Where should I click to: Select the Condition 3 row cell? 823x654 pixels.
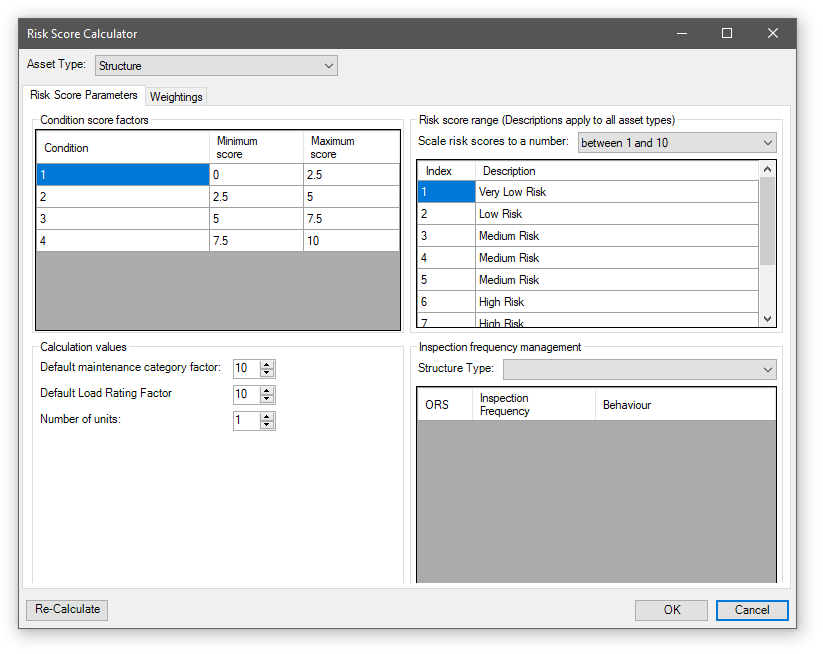122,219
